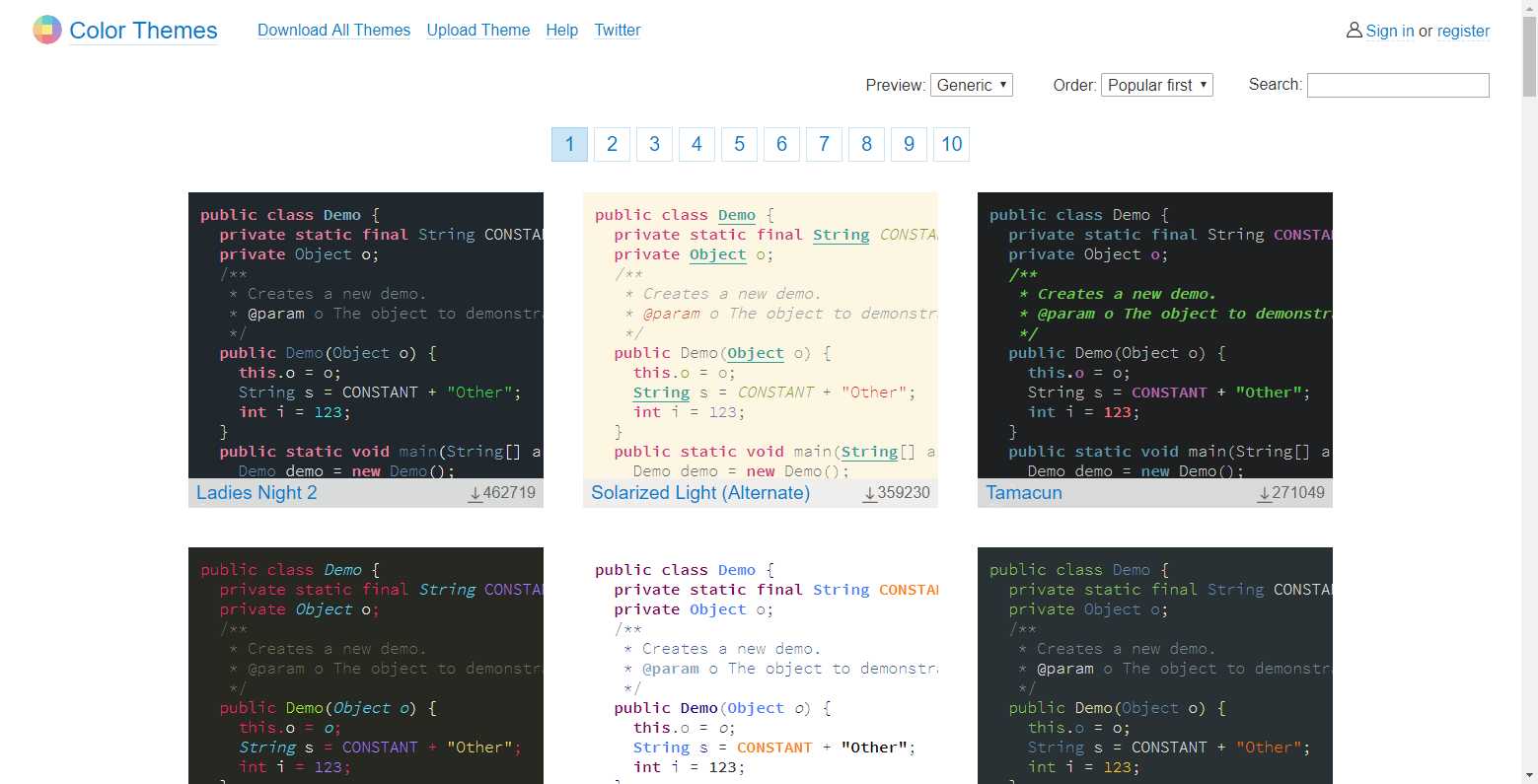Click the user profile icon near Sign in
The height and width of the screenshot is (784, 1538).
tap(1355, 31)
